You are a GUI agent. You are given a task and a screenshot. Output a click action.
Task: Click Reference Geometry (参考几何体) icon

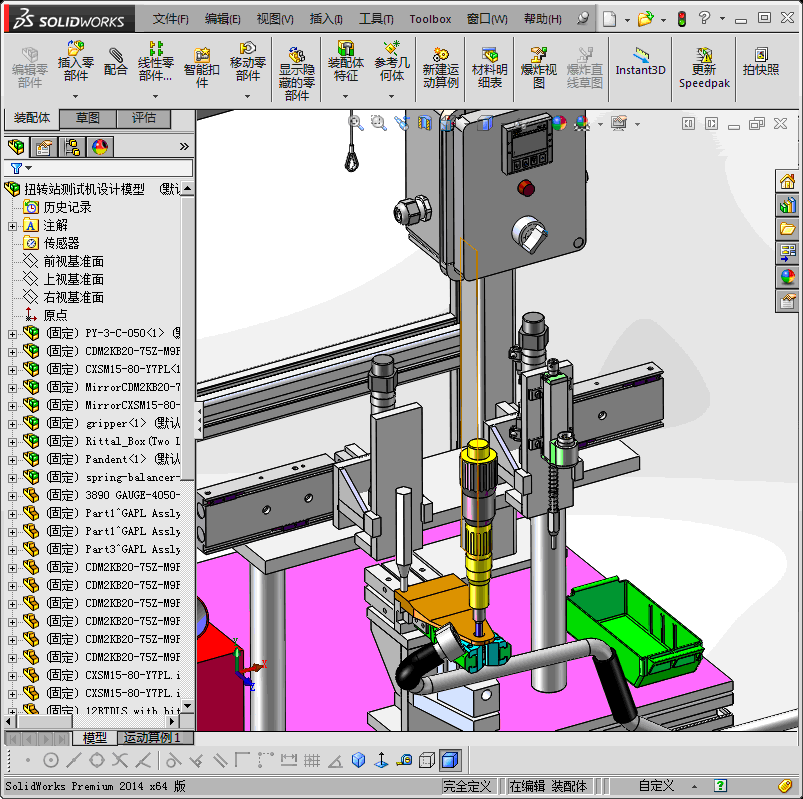point(392,61)
